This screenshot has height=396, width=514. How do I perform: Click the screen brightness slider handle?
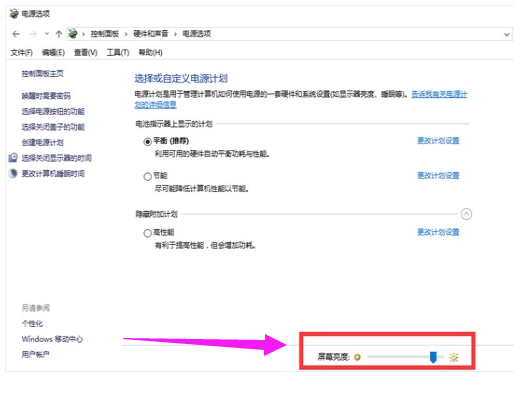tap(433, 357)
